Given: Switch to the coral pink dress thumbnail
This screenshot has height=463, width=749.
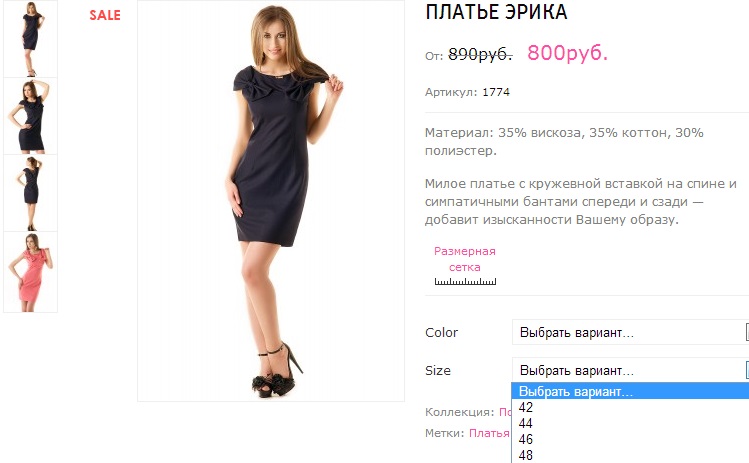Looking at the screenshot, I should tap(30, 271).
